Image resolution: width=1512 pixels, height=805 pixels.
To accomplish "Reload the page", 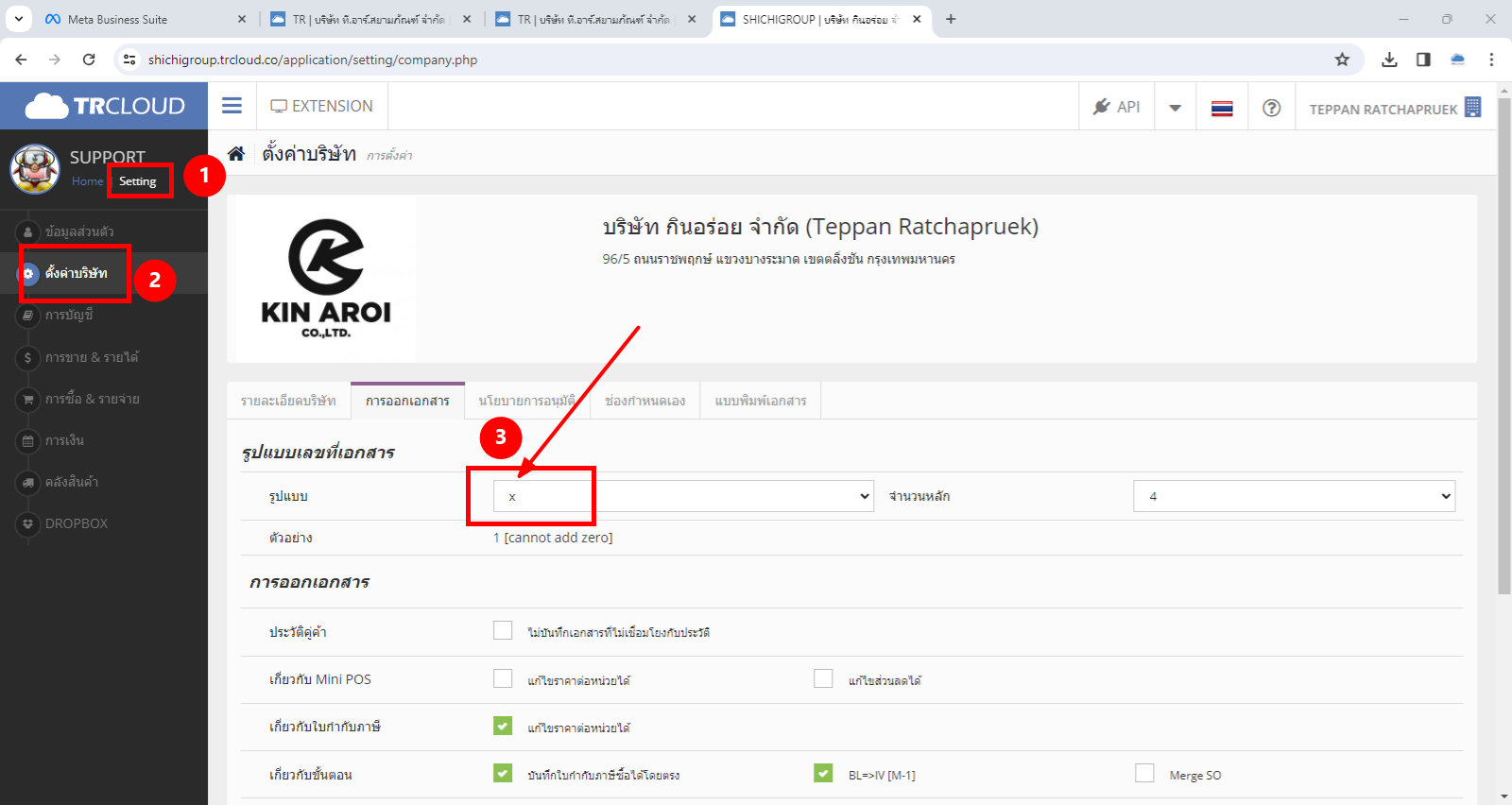I will click(89, 60).
